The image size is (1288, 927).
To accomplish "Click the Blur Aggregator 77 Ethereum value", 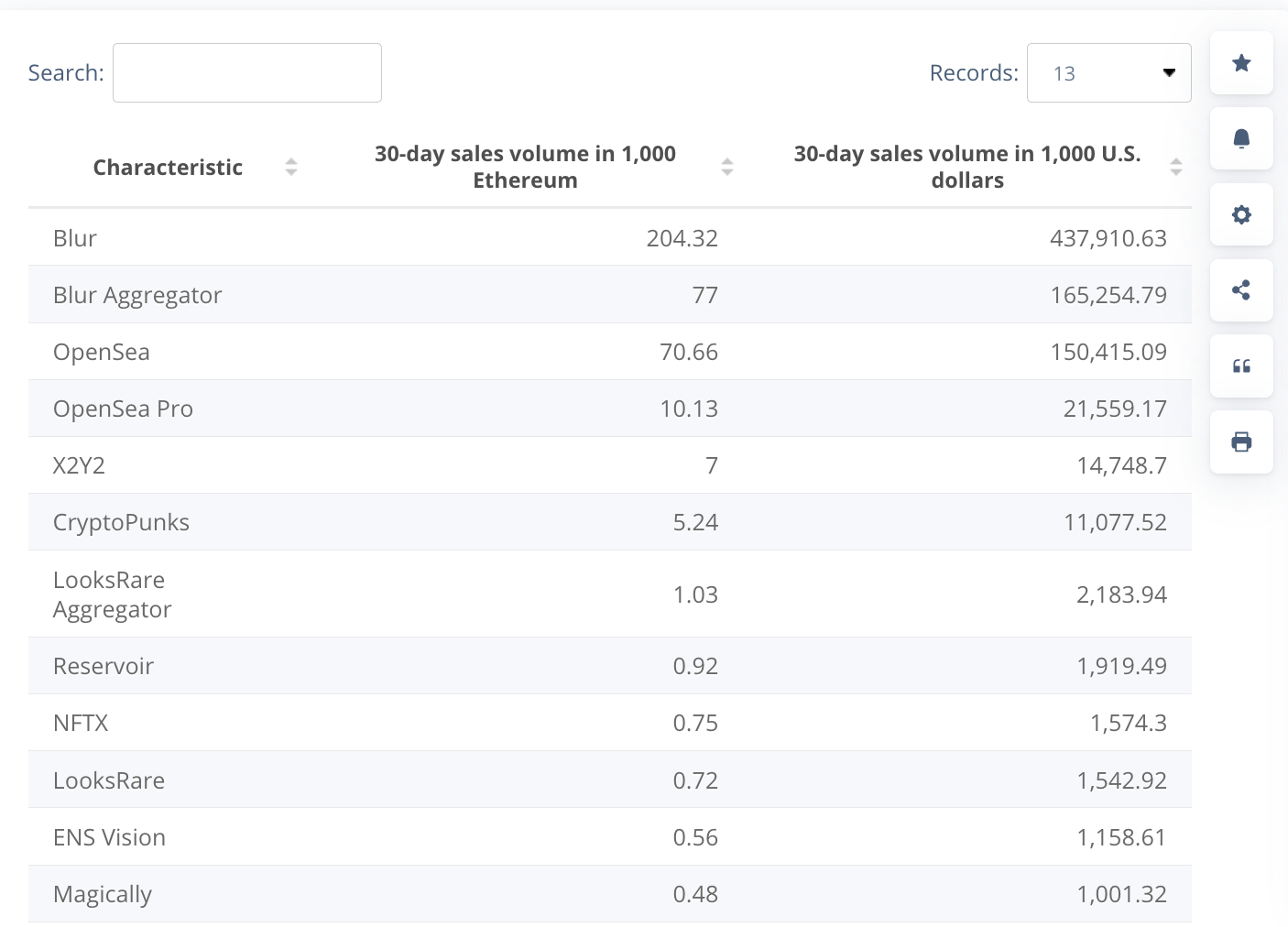I will click(705, 295).
